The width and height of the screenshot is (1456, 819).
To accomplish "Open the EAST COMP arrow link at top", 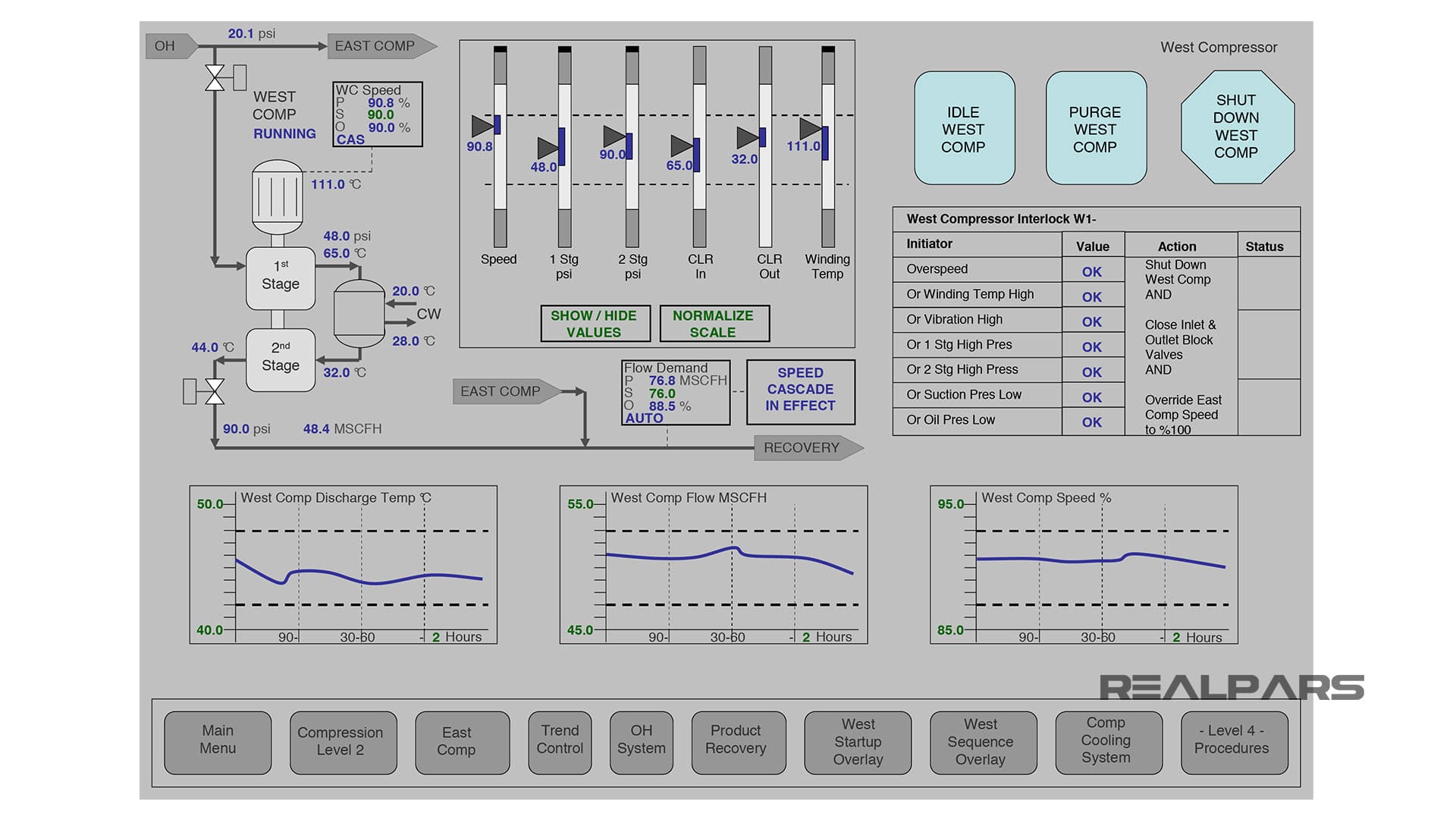I will tap(377, 45).
